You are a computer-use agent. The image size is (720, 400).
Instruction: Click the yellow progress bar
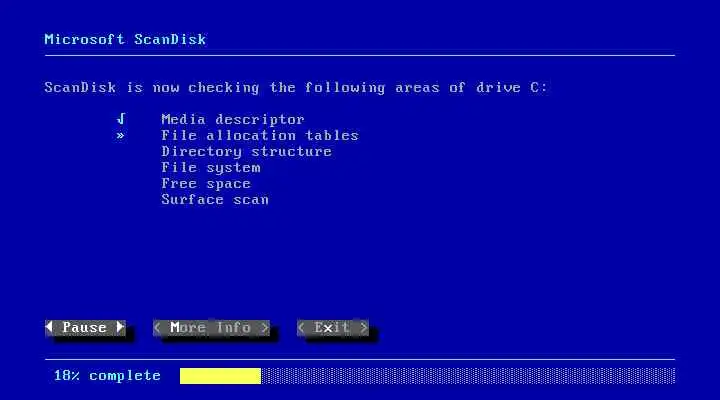click(220, 376)
